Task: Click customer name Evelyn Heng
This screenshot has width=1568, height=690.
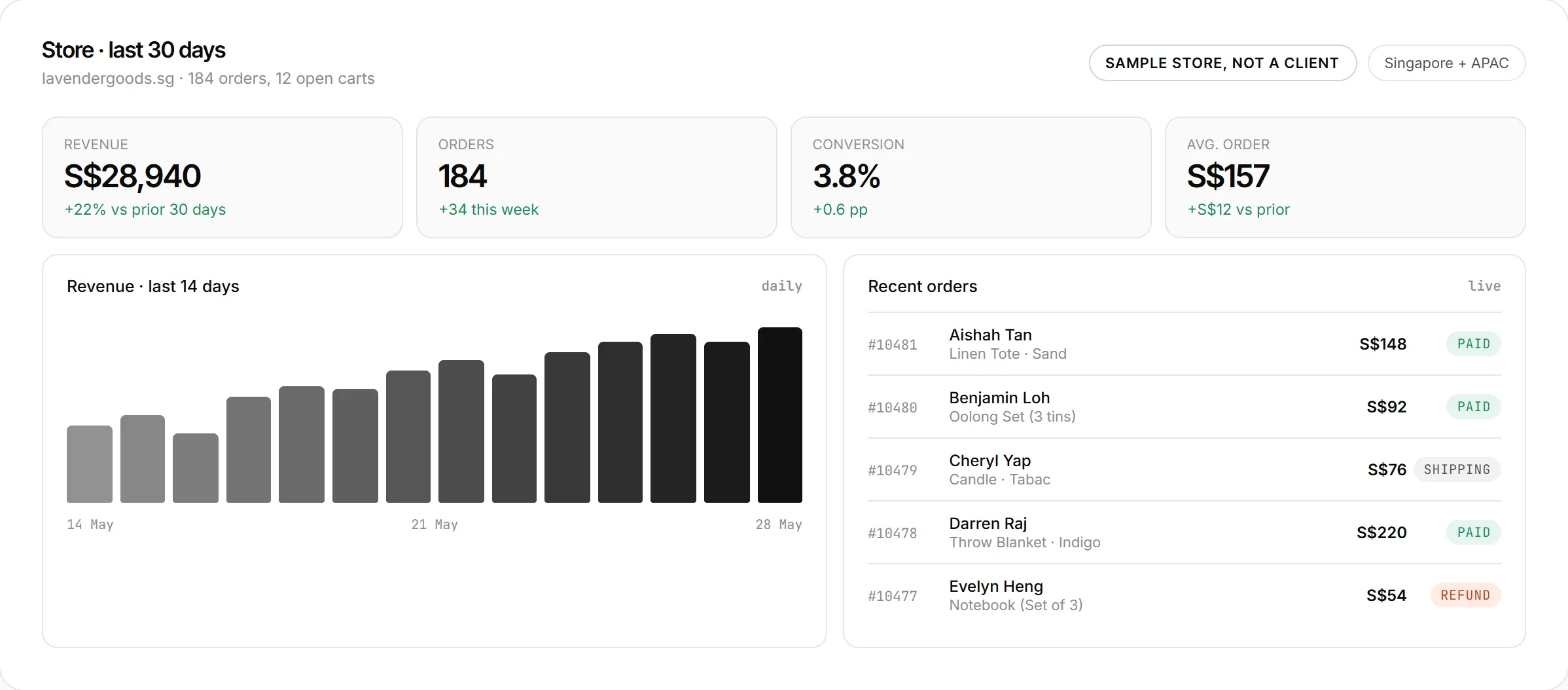Action: [x=996, y=587]
